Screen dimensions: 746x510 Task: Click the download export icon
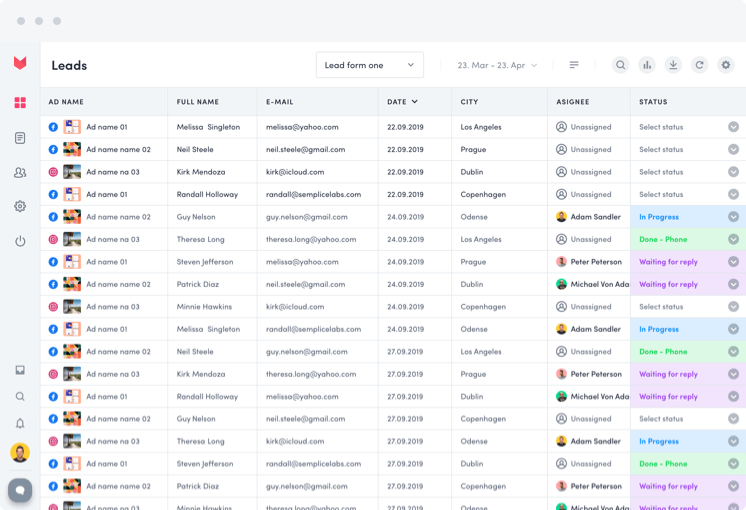click(x=673, y=65)
